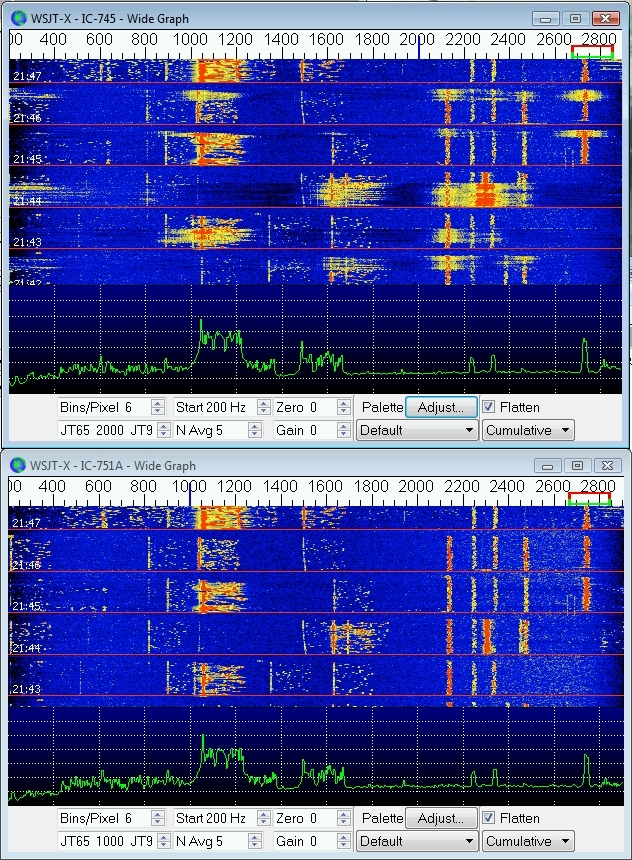Click WSJT-X globe icon in IC-751A title bar
The image size is (632, 860).
[x=17, y=465]
